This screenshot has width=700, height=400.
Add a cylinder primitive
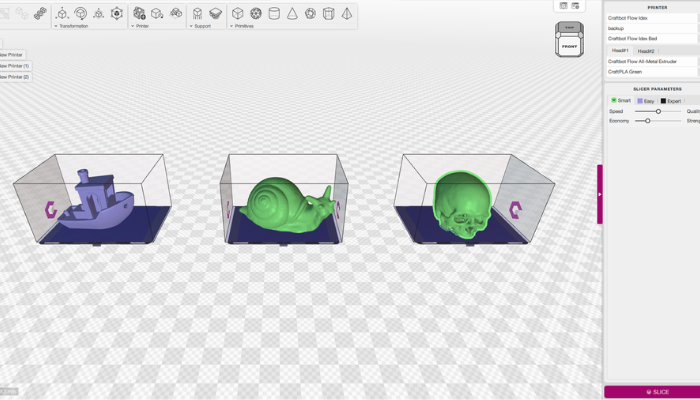(274, 13)
